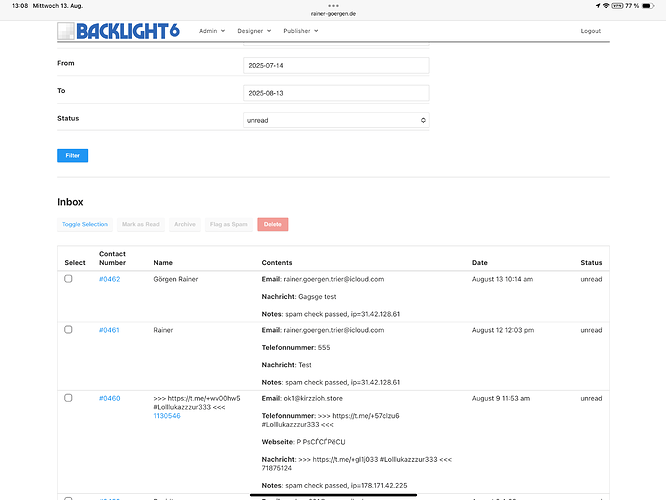
Task: Tap the three-dot multitasking indicator at top
Action: pyautogui.click(x=333, y=6)
